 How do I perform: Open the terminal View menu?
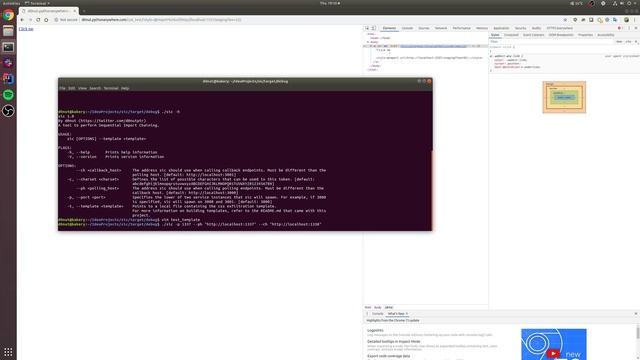point(82,88)
